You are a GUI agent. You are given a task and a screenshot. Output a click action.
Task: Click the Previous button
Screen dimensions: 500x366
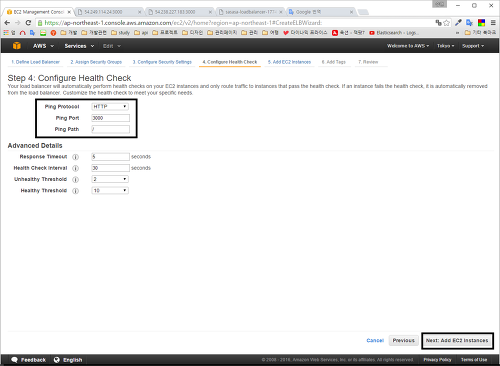pyautogui.click(x=404, y=340)
